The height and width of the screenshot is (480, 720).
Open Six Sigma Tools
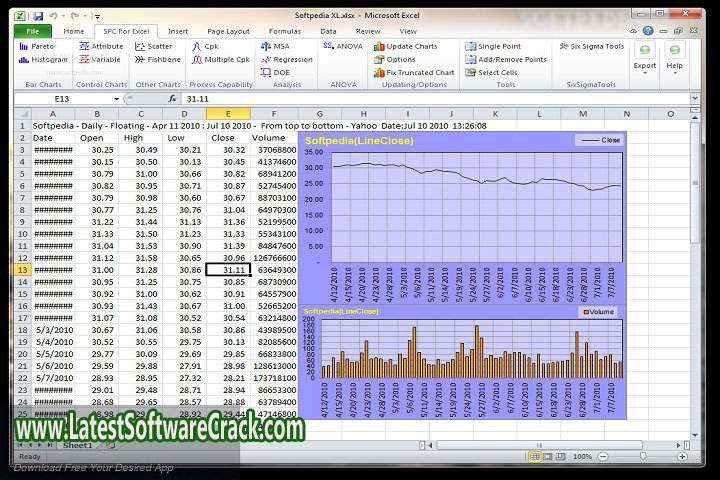coord(592,46)
